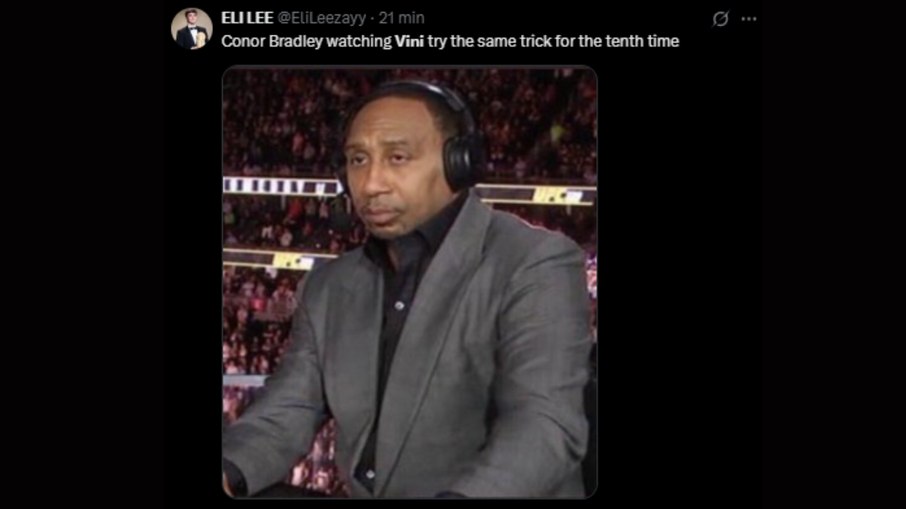Screen dimensions: 906x509
Task: Open the attached photo of commentator
Action: click(410, 282)
